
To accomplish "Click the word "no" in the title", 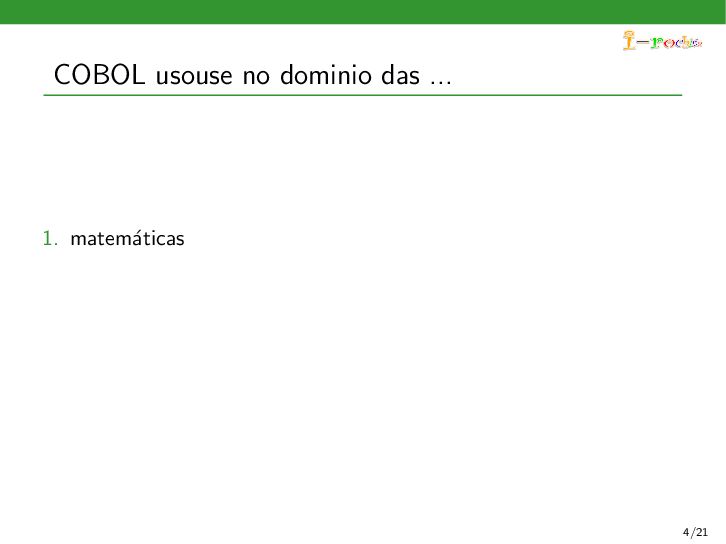I will coord(256,77).
